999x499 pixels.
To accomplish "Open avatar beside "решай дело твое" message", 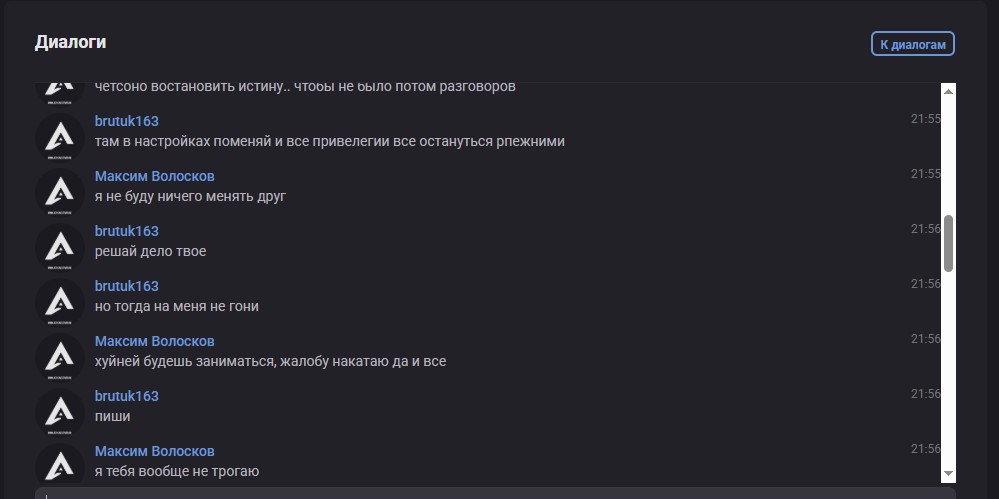I will pyautogui.click(x=60, y=246).
